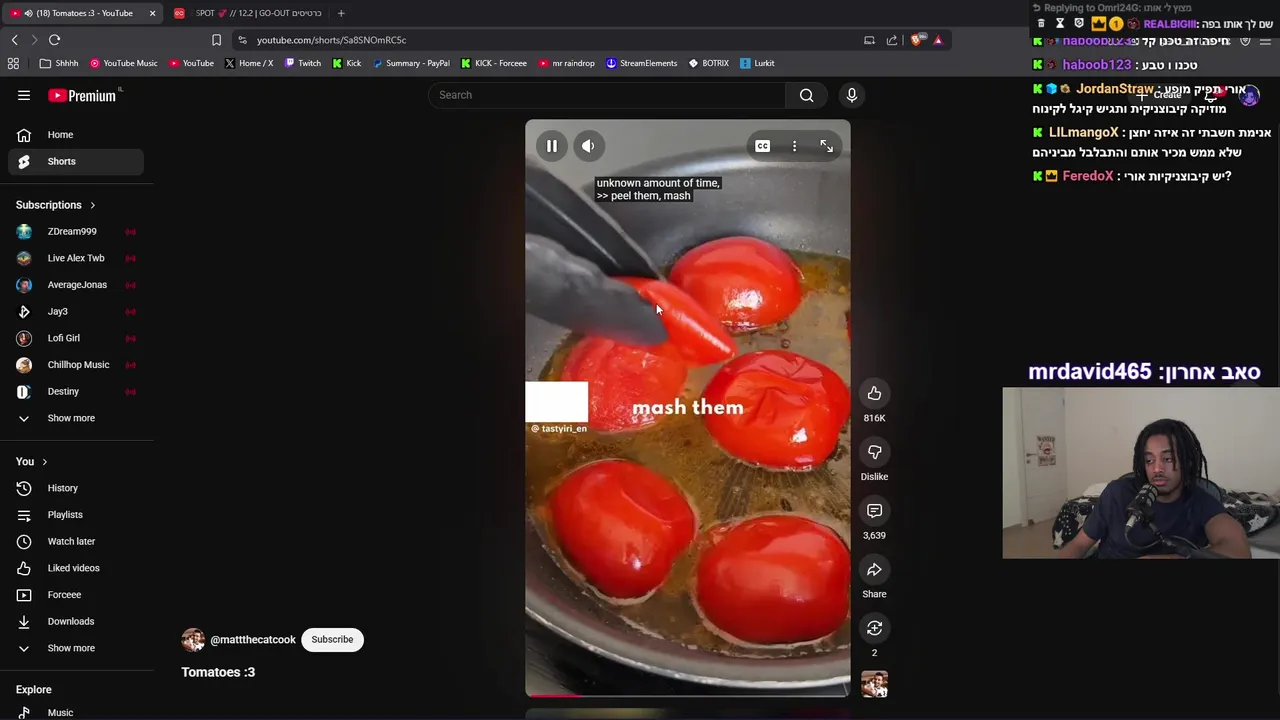Click the address bar URL
1280x720 pixels.
[x=331, y=40]
